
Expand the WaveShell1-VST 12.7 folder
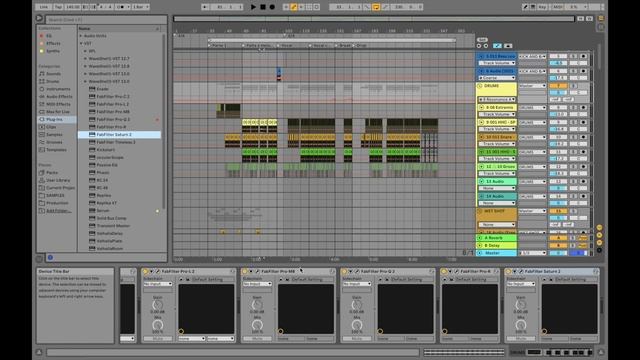click(85, 59)
